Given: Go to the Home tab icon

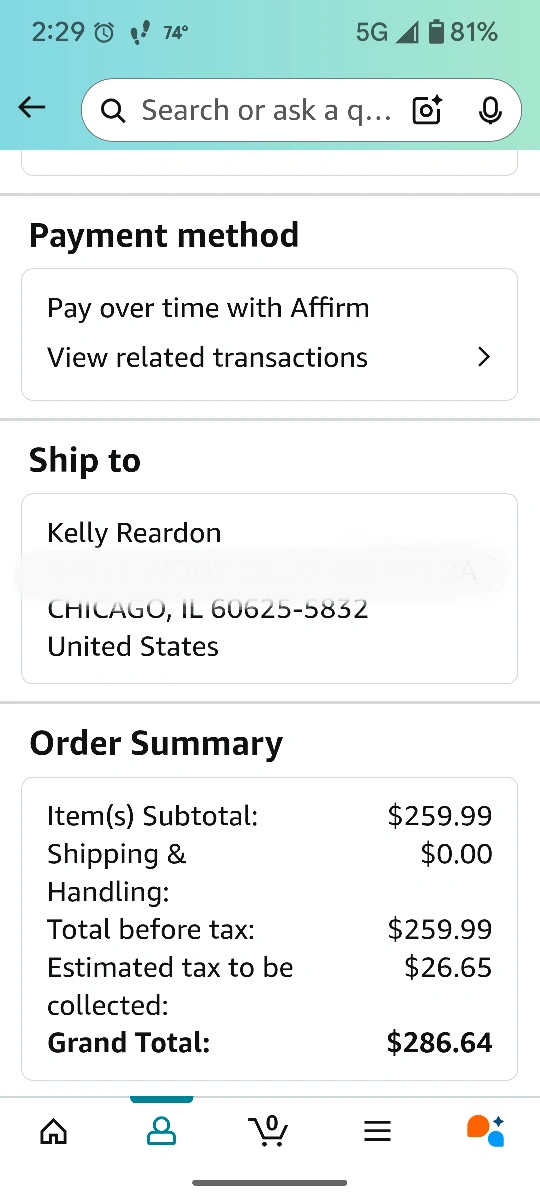Looking at the screenshot, I should (x=53, y=1131).
